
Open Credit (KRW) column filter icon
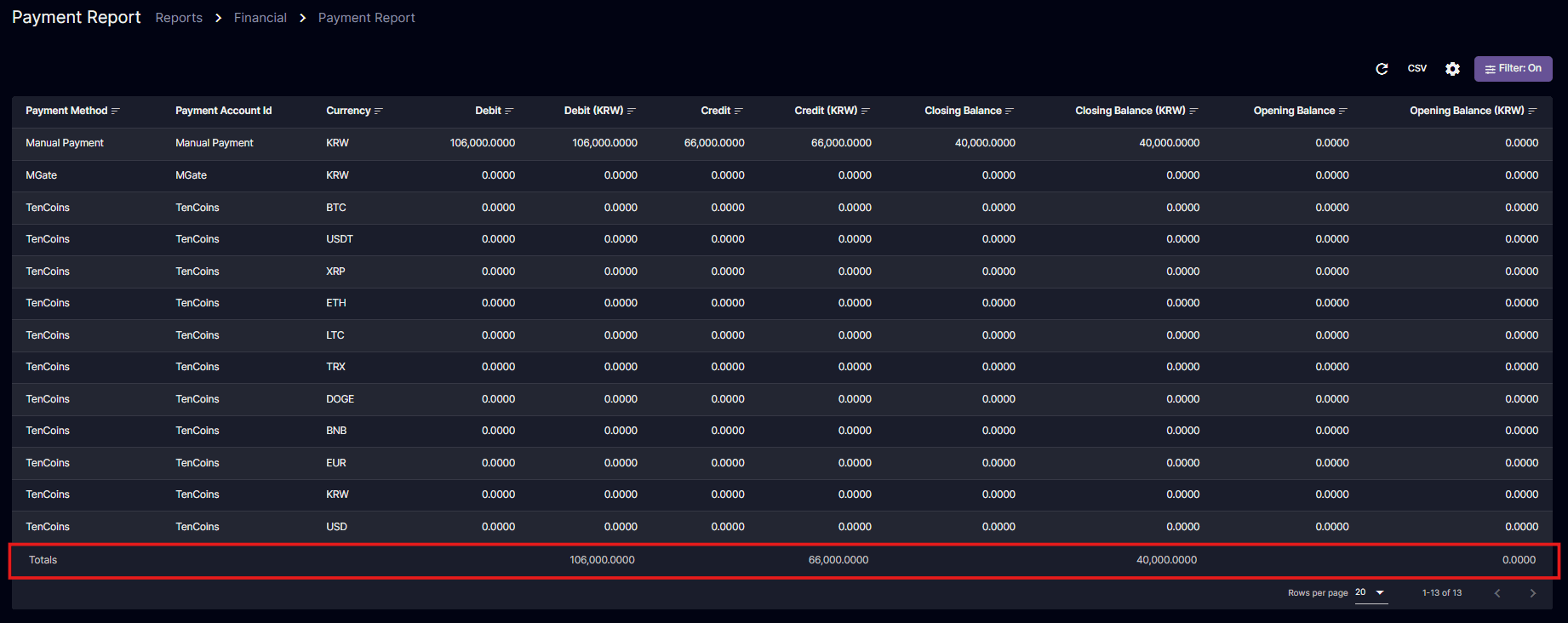[866, 111]
